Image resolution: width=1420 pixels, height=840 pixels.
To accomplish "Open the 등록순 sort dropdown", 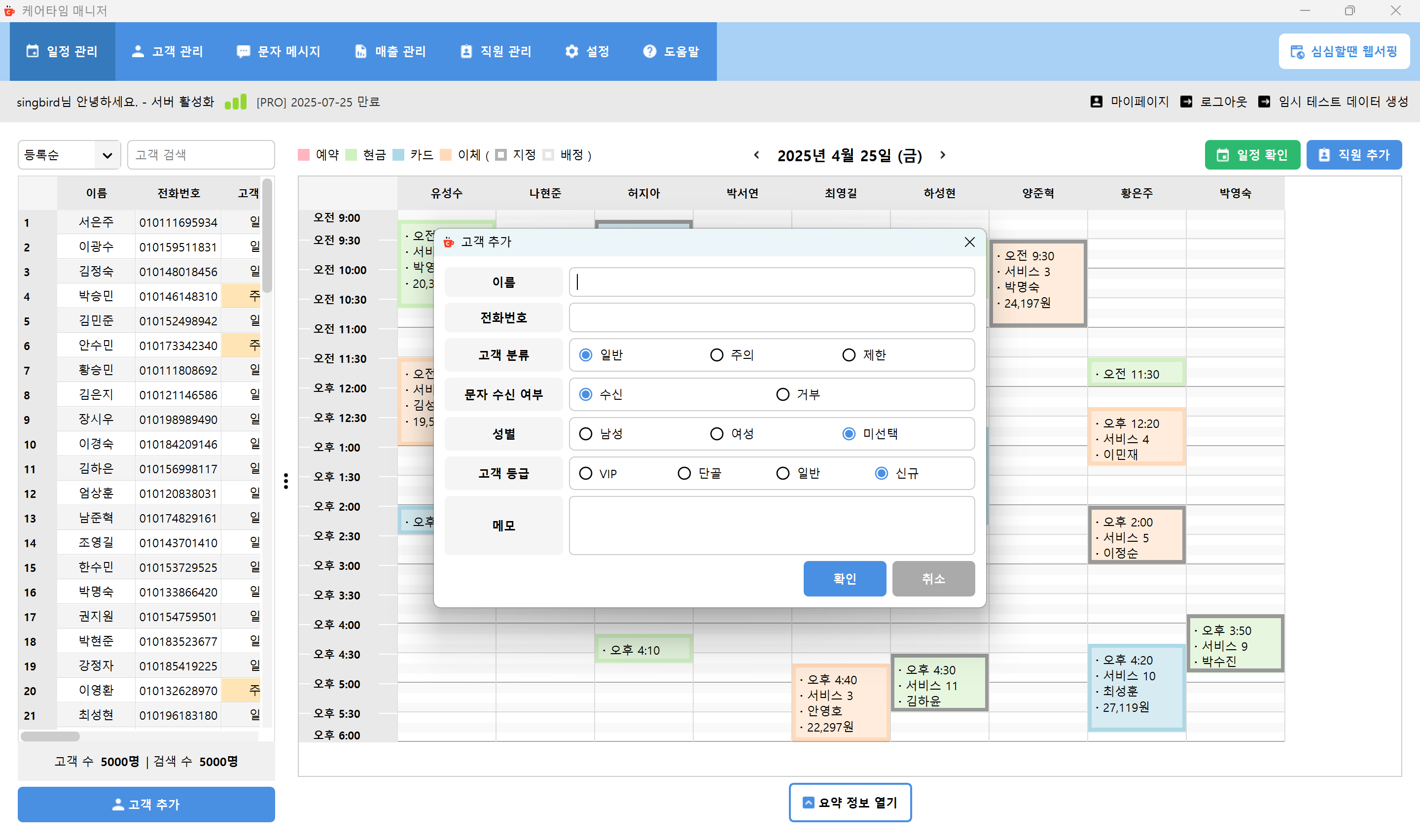I will pyautogui.click(x=69, y=154).
